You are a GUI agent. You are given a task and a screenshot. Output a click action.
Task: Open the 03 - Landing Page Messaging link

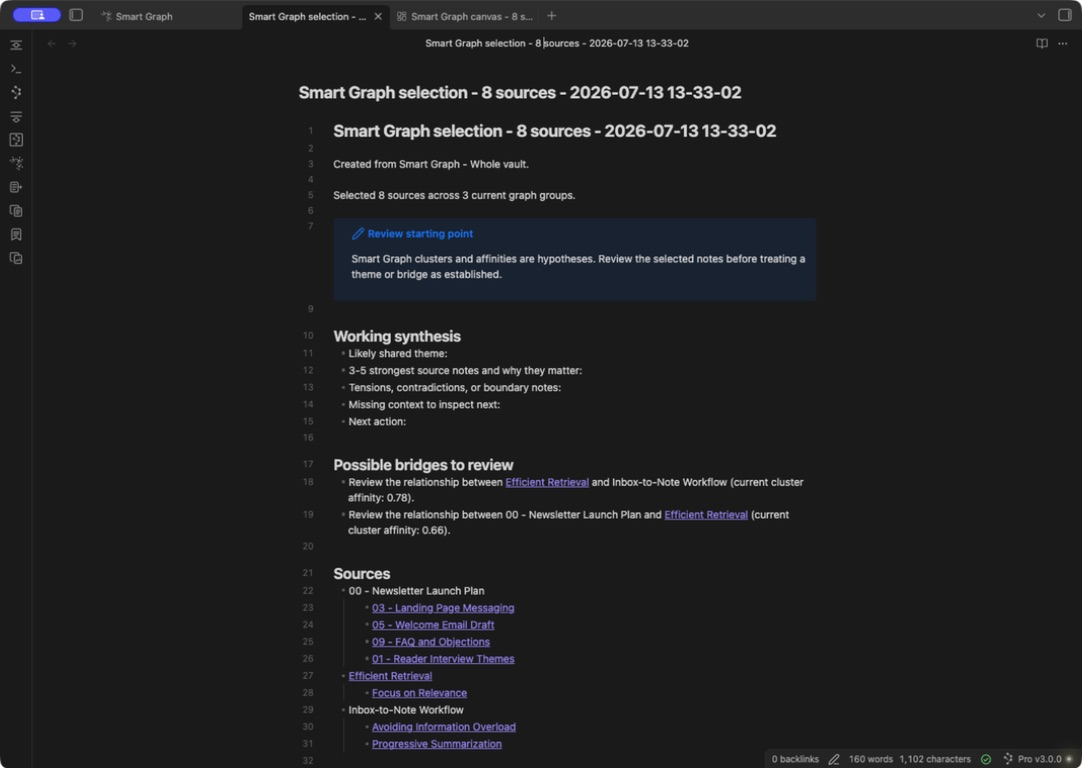(443, 608)
